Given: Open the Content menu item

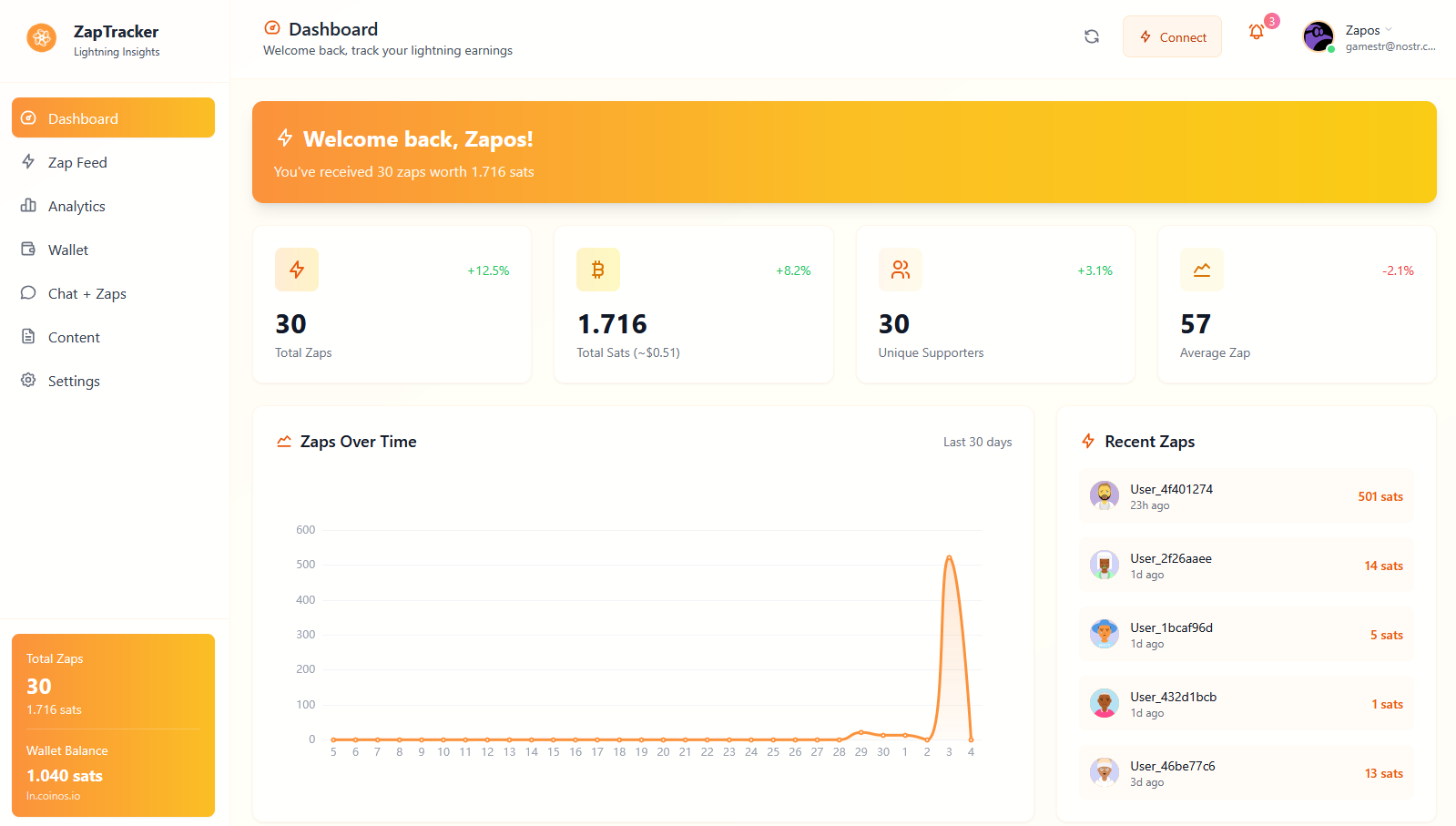Looking at the screenshot, I should (x=74, y=337).
